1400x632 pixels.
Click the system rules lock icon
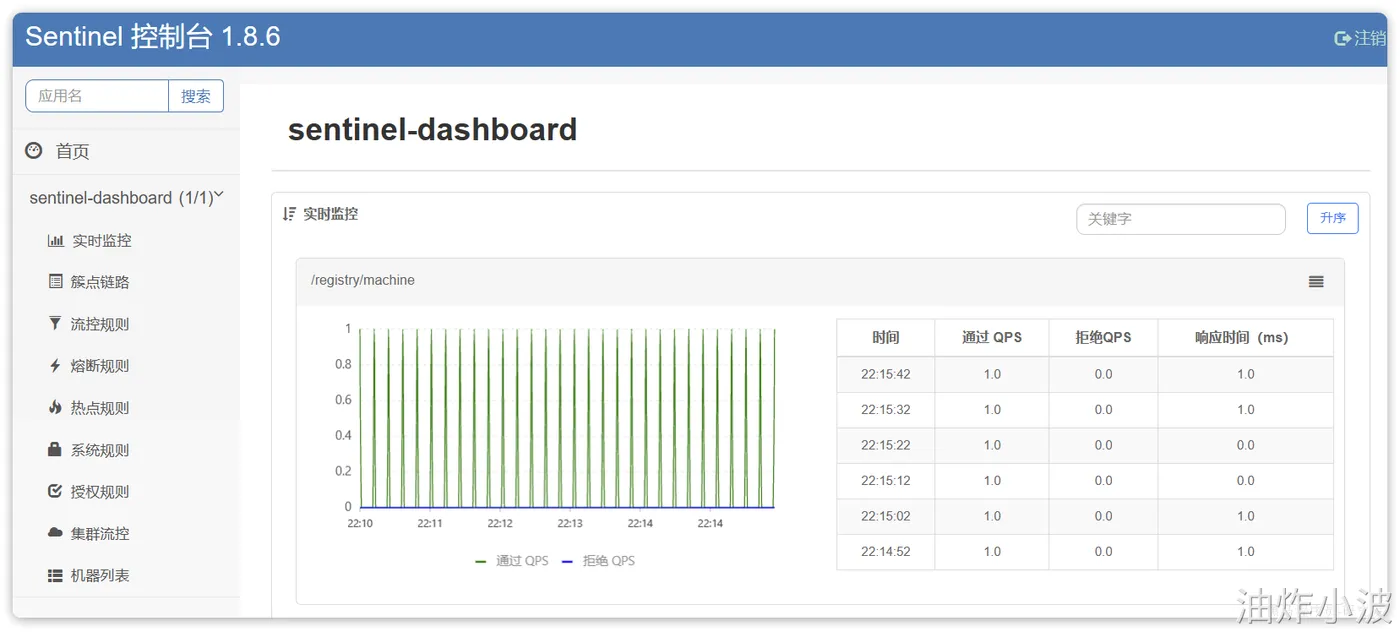pyautogui.click(x=55, y=450)
